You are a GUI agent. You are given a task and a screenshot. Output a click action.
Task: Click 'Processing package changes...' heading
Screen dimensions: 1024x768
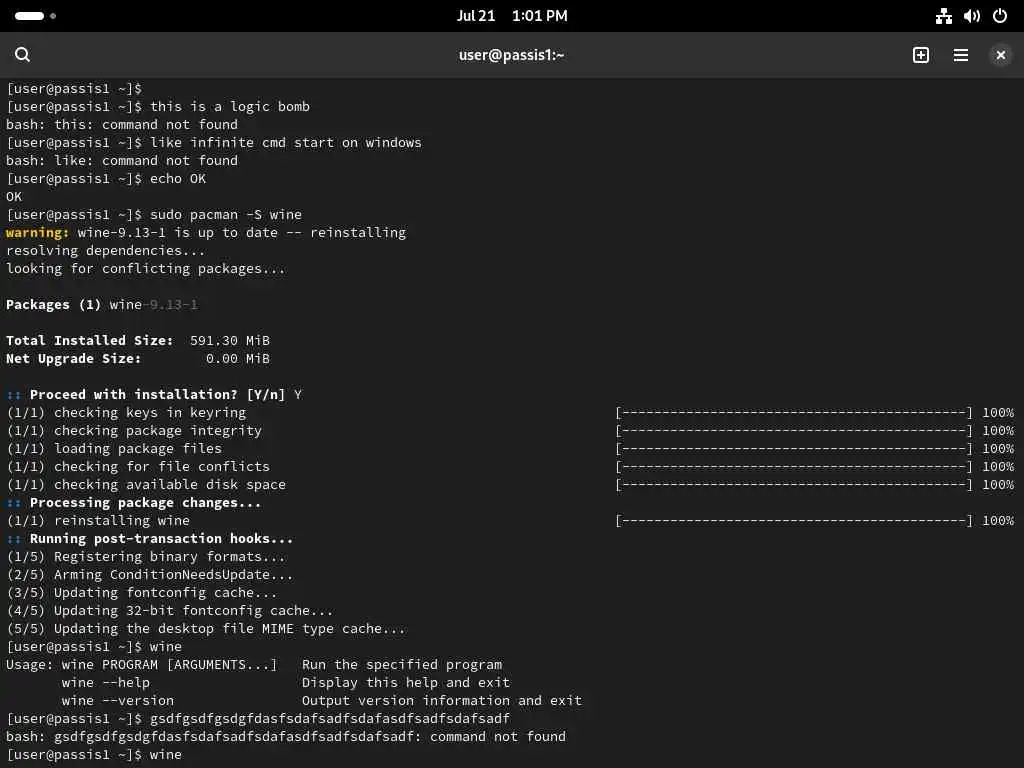[x=146, y=503]
